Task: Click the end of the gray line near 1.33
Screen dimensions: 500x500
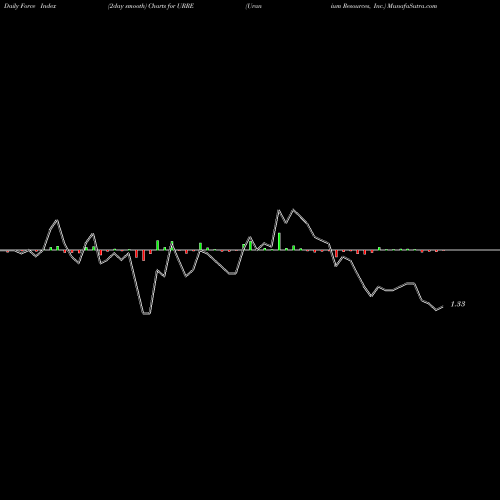Action: tap(443, 307)
